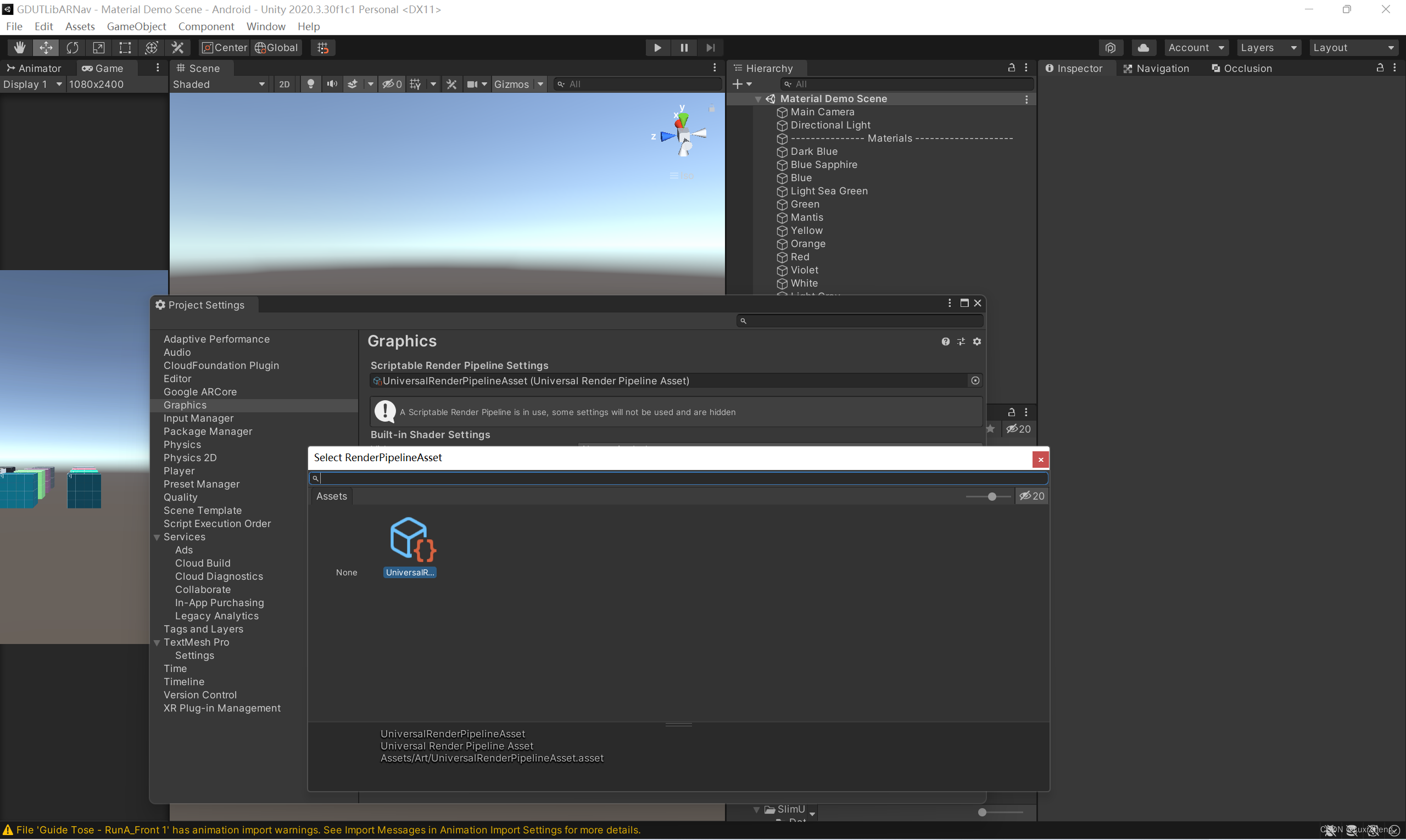Toggle scene grid visibility icon

[416, 84]
